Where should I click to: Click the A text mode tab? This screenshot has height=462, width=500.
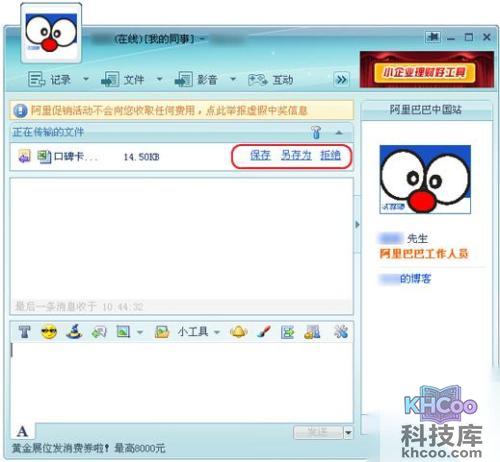pos(22,431)
